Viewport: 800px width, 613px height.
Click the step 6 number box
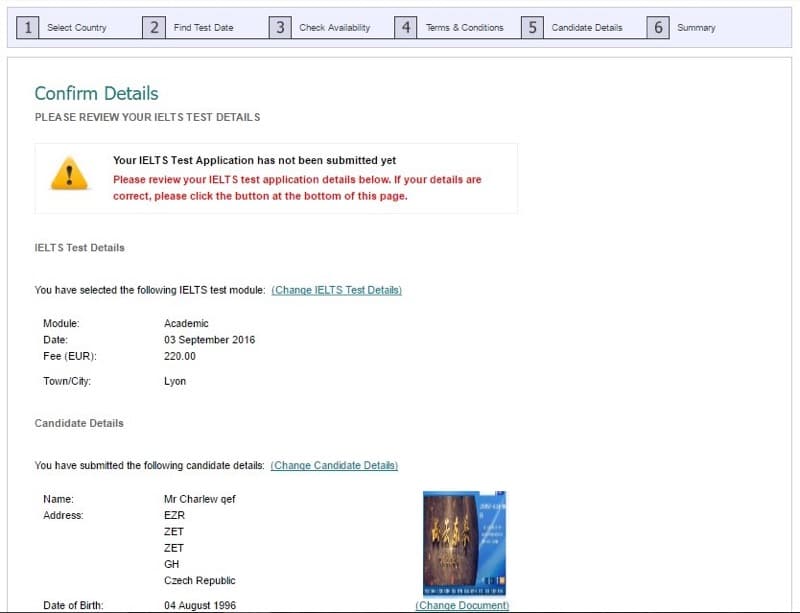coord(658,27)
